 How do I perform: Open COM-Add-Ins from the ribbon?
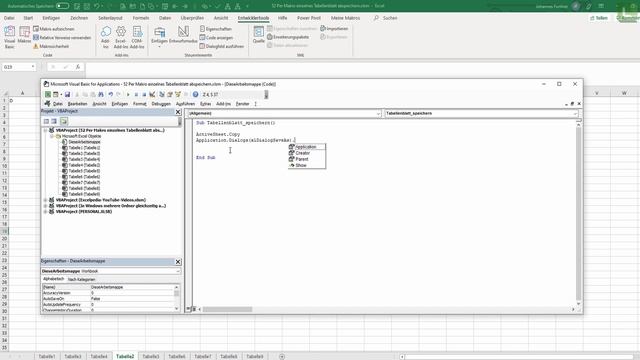click(137, 38)
